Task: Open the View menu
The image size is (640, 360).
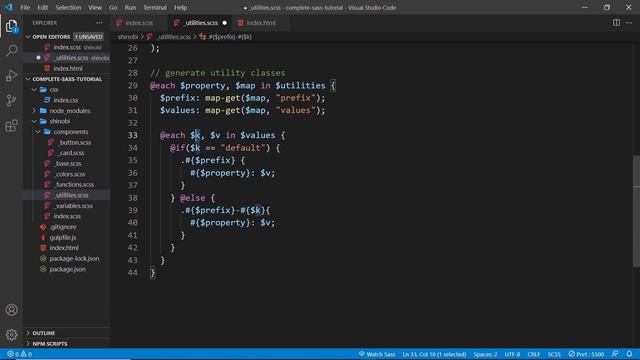Action: pyautogui.click(x=95, y=7)
